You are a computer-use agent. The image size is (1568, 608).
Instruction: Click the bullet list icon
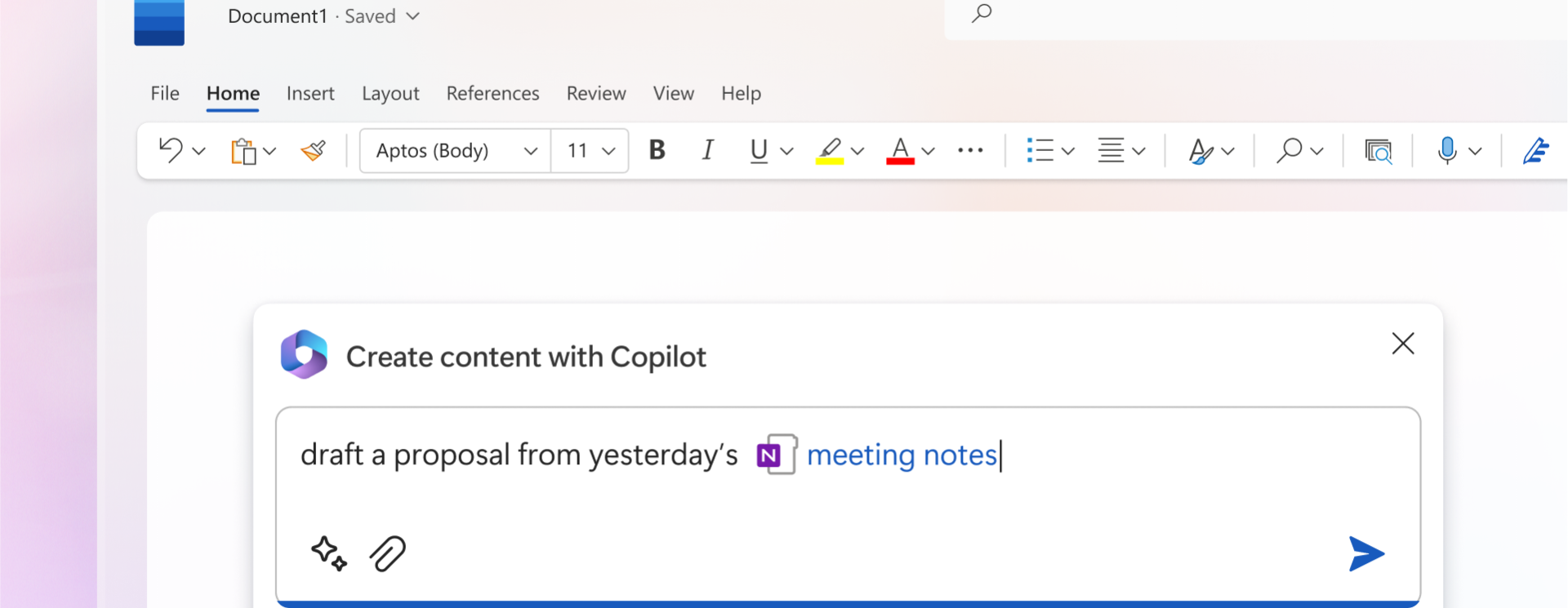(x=1040, y=150)
